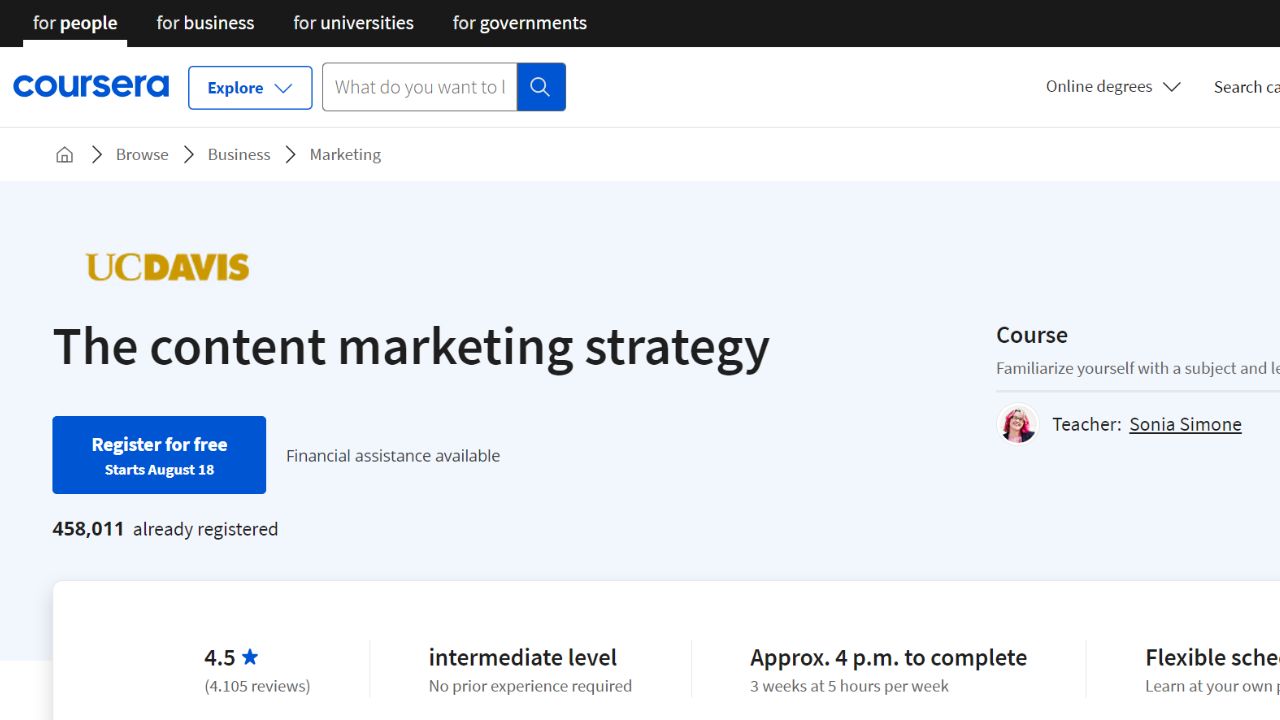Navigate to Browse via the breadcrumb

coord(141,154)
